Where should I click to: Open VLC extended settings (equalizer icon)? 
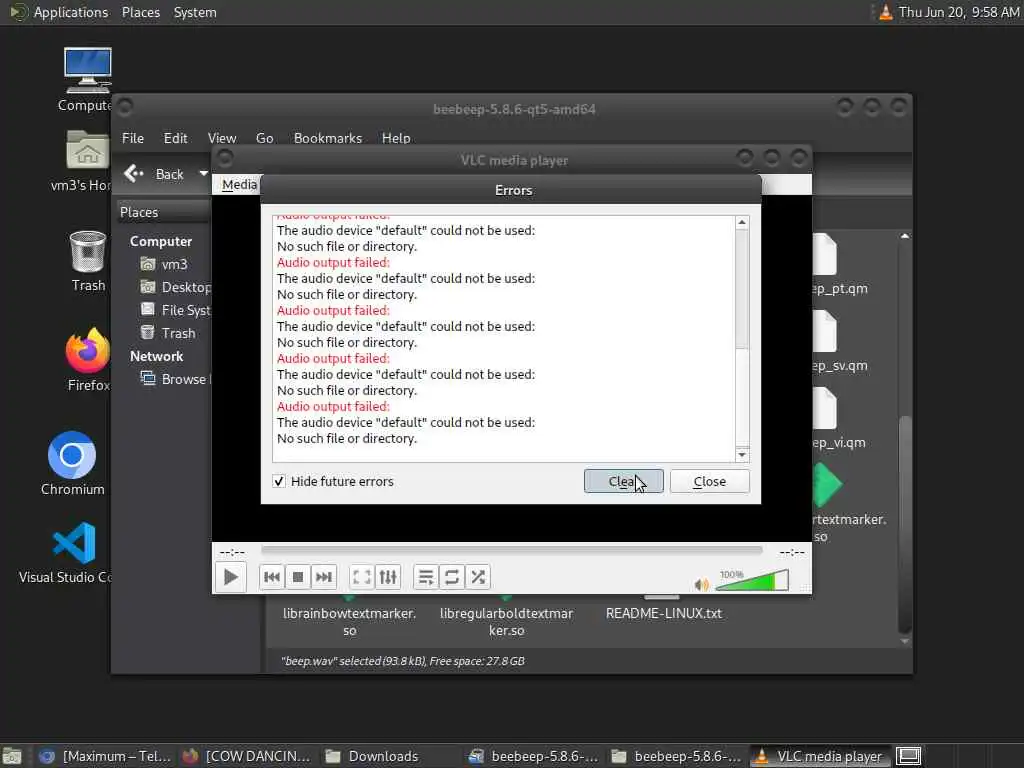388,577
